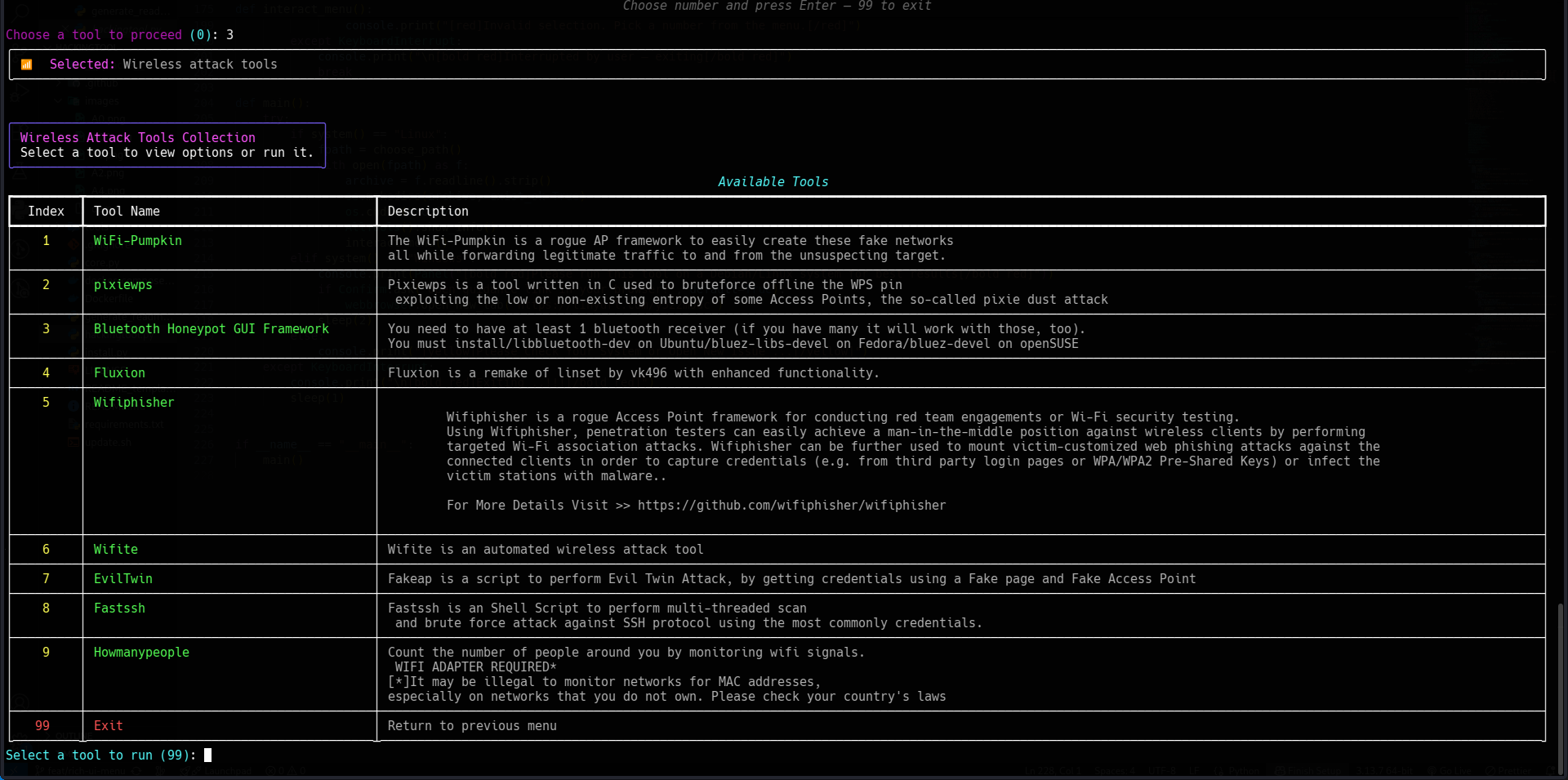Click index 1 in the tools table

pos(46,241)
